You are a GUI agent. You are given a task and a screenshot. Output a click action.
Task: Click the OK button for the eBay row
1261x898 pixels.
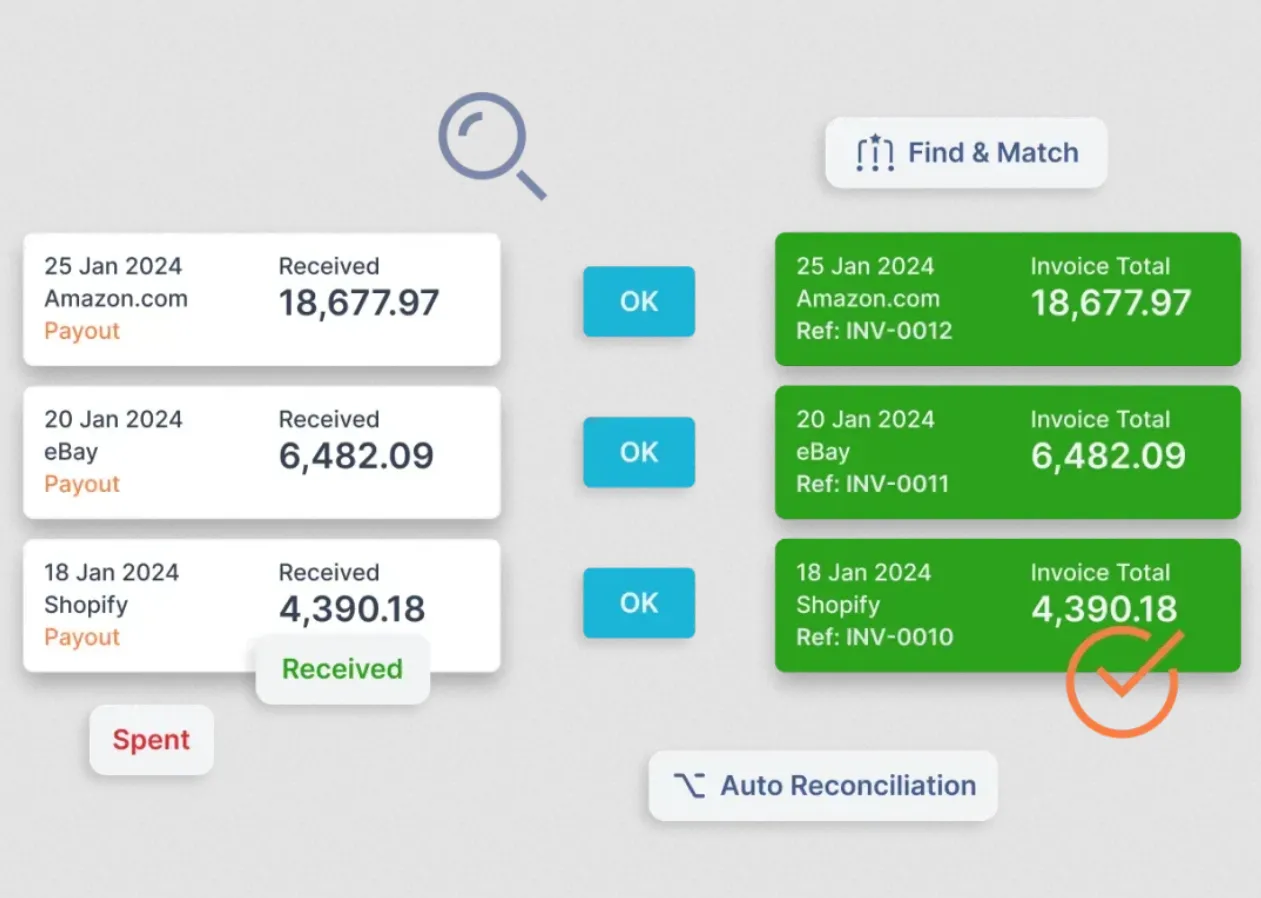click(x=639, y=452)
